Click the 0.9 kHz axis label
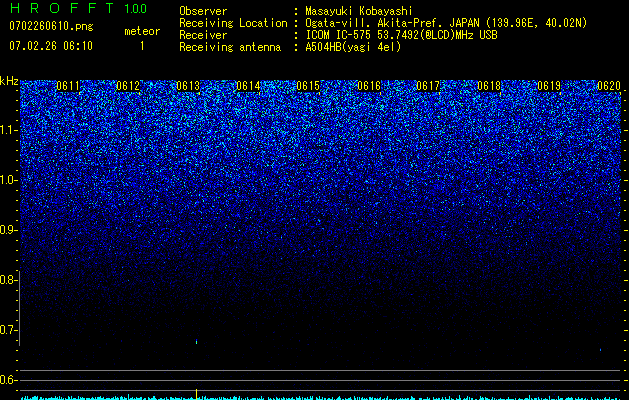The width and height of the screenshot is (629, 400). [8, 230]
